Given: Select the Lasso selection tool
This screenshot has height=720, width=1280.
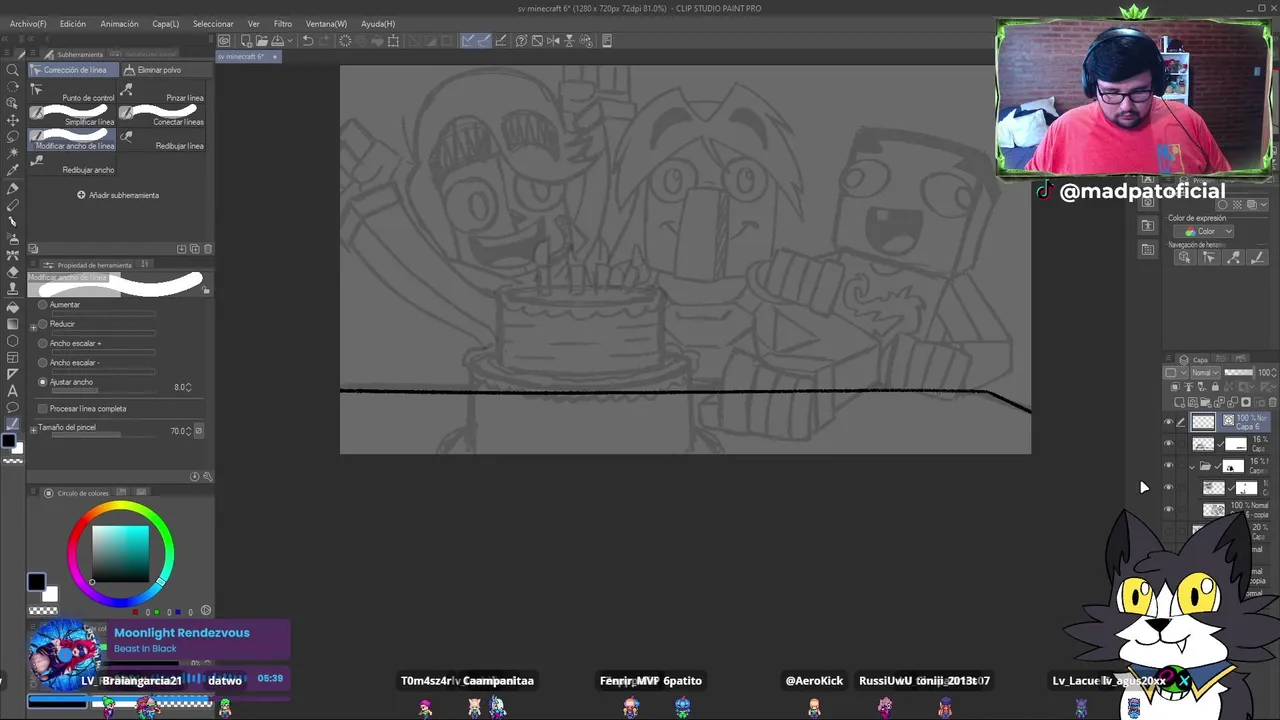Looking at the screenshot, I should pyautogui.click(x=12, y=137).
